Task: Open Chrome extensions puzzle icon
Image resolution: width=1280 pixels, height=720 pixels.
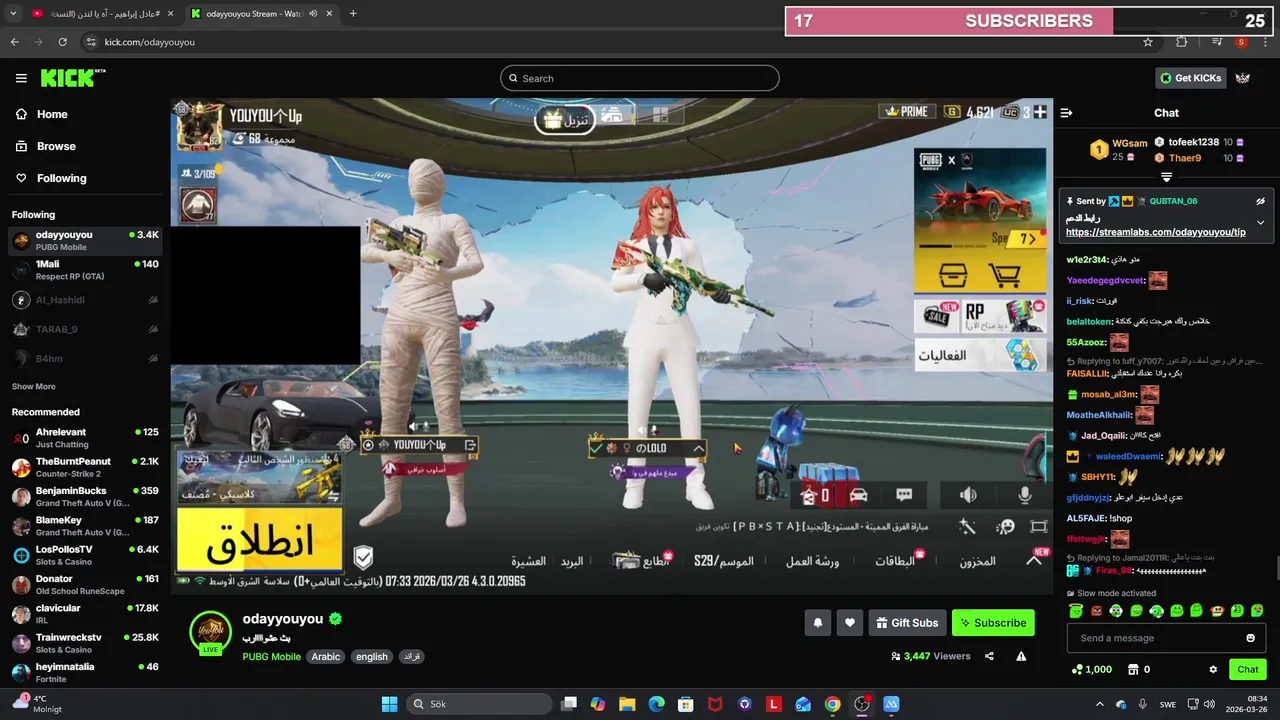Action: point(1182,42)
